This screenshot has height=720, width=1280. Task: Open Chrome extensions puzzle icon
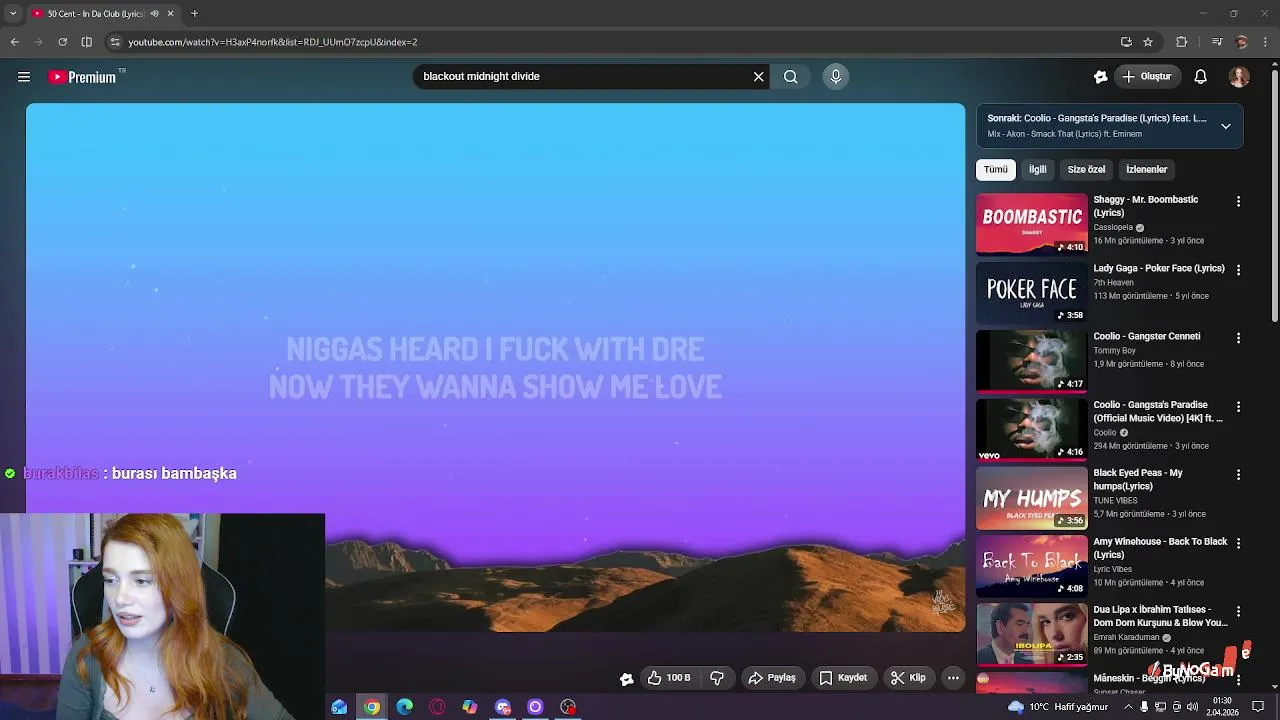click(1181, 42)
